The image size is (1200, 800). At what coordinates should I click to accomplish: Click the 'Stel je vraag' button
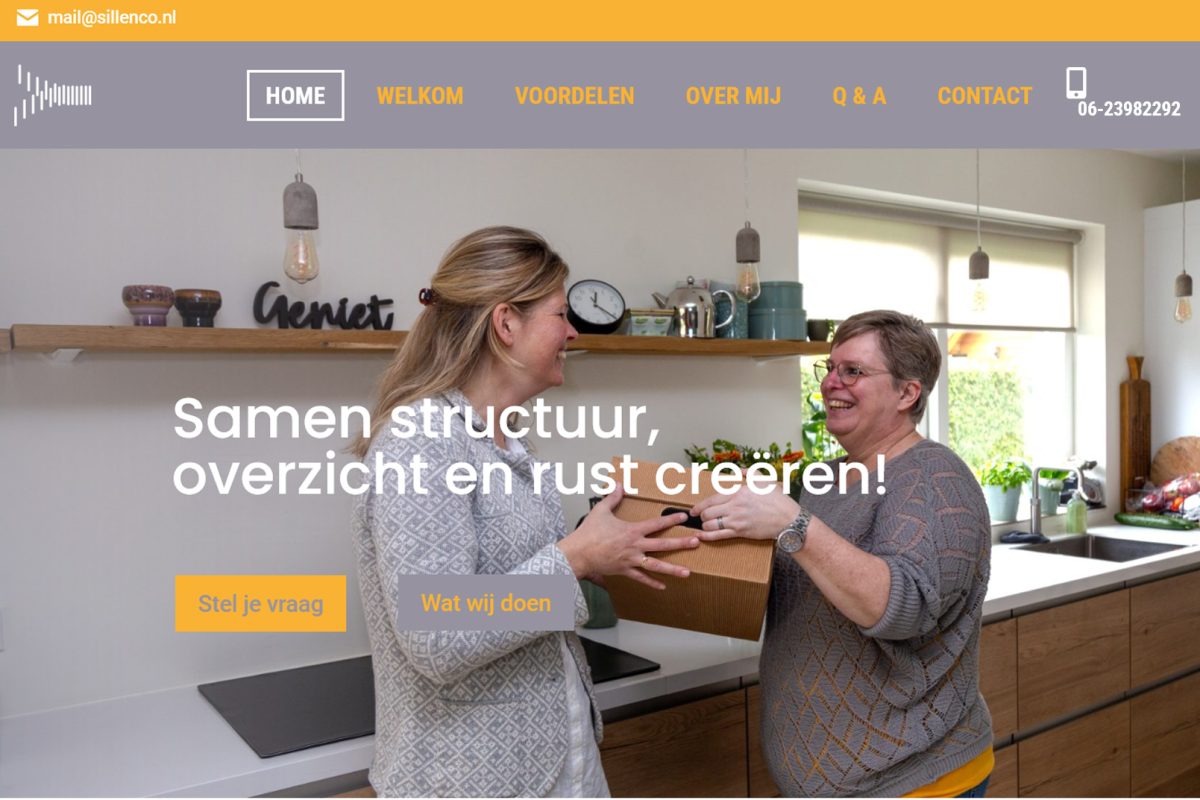tap(260, 603)
